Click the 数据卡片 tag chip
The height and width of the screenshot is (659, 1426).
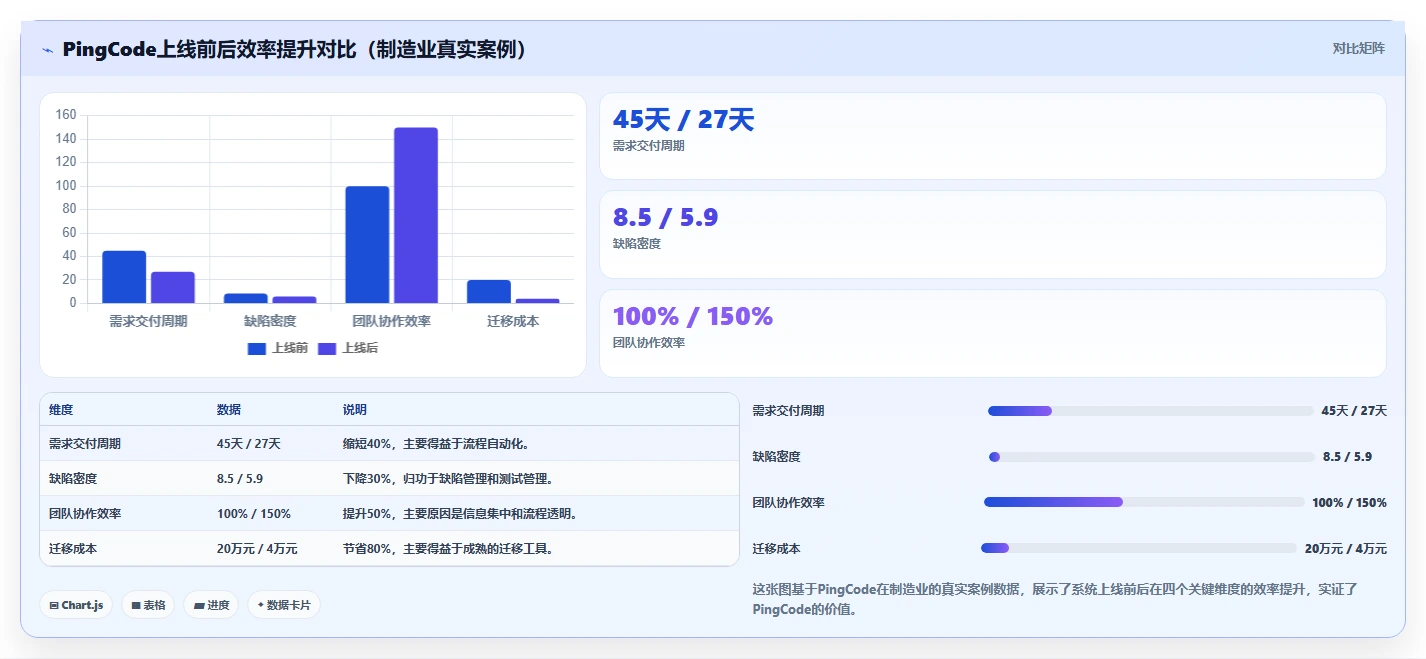click(284, 605)
